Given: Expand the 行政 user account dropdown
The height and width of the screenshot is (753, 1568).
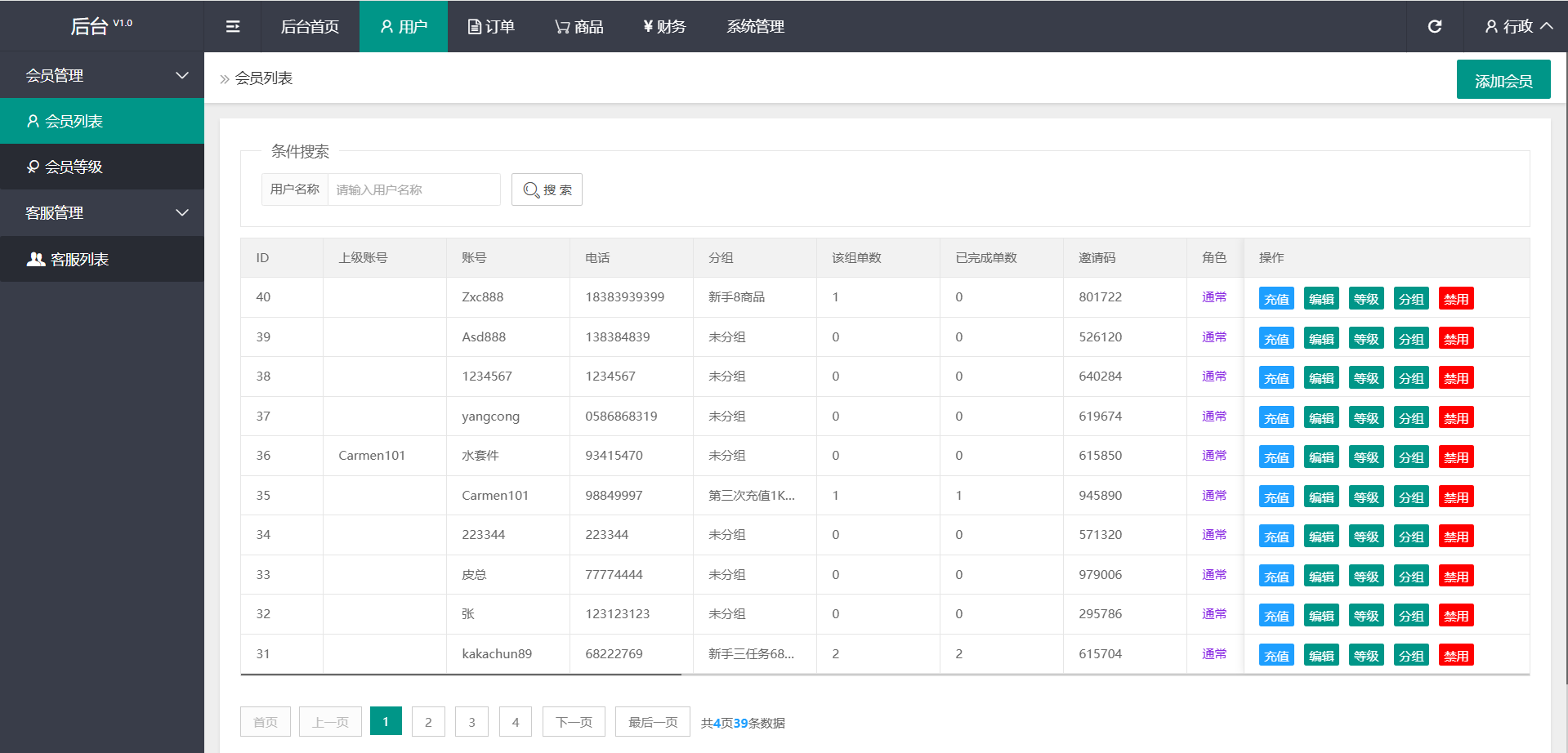Looking at the screenshot, I should coord(1518,27).
